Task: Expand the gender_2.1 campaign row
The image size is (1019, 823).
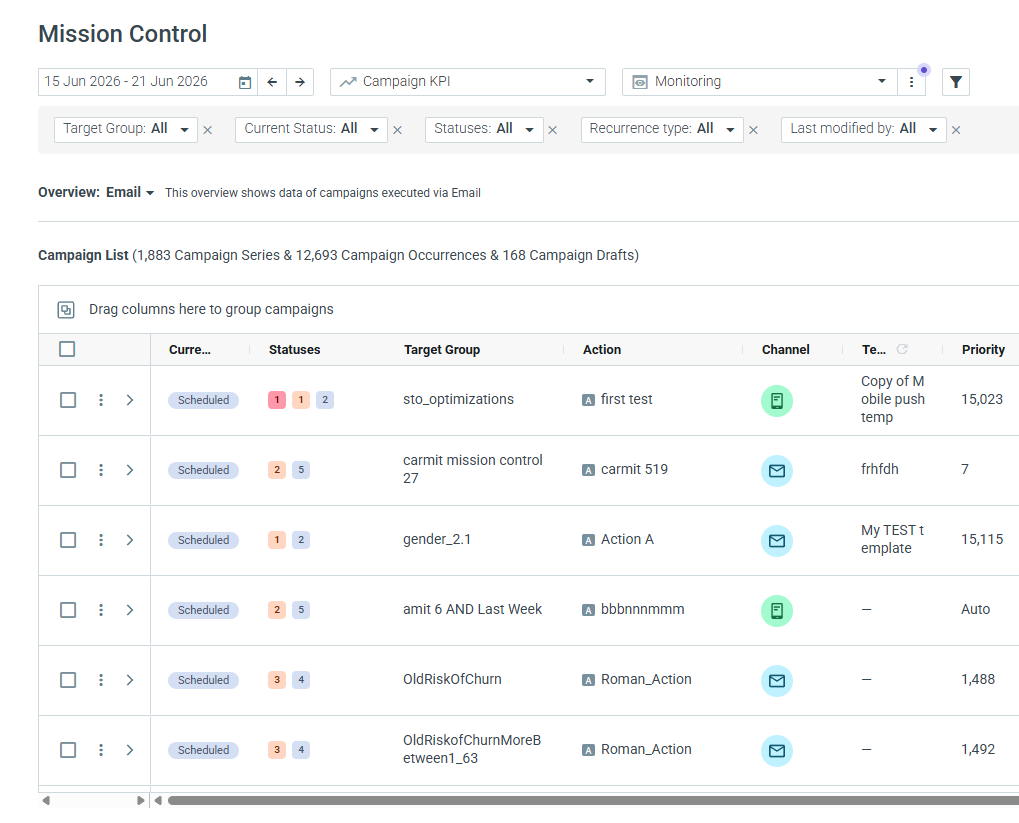Action: (130, 540)
